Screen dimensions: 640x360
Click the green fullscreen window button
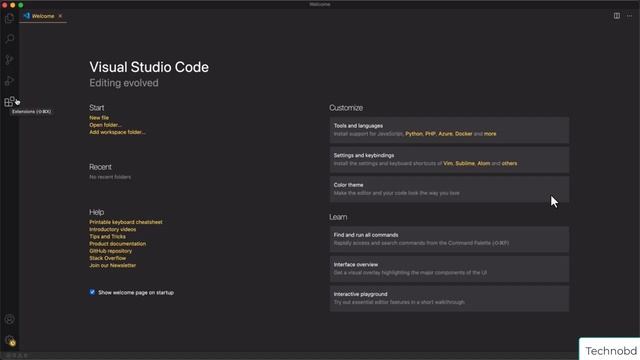coord(21,5)
